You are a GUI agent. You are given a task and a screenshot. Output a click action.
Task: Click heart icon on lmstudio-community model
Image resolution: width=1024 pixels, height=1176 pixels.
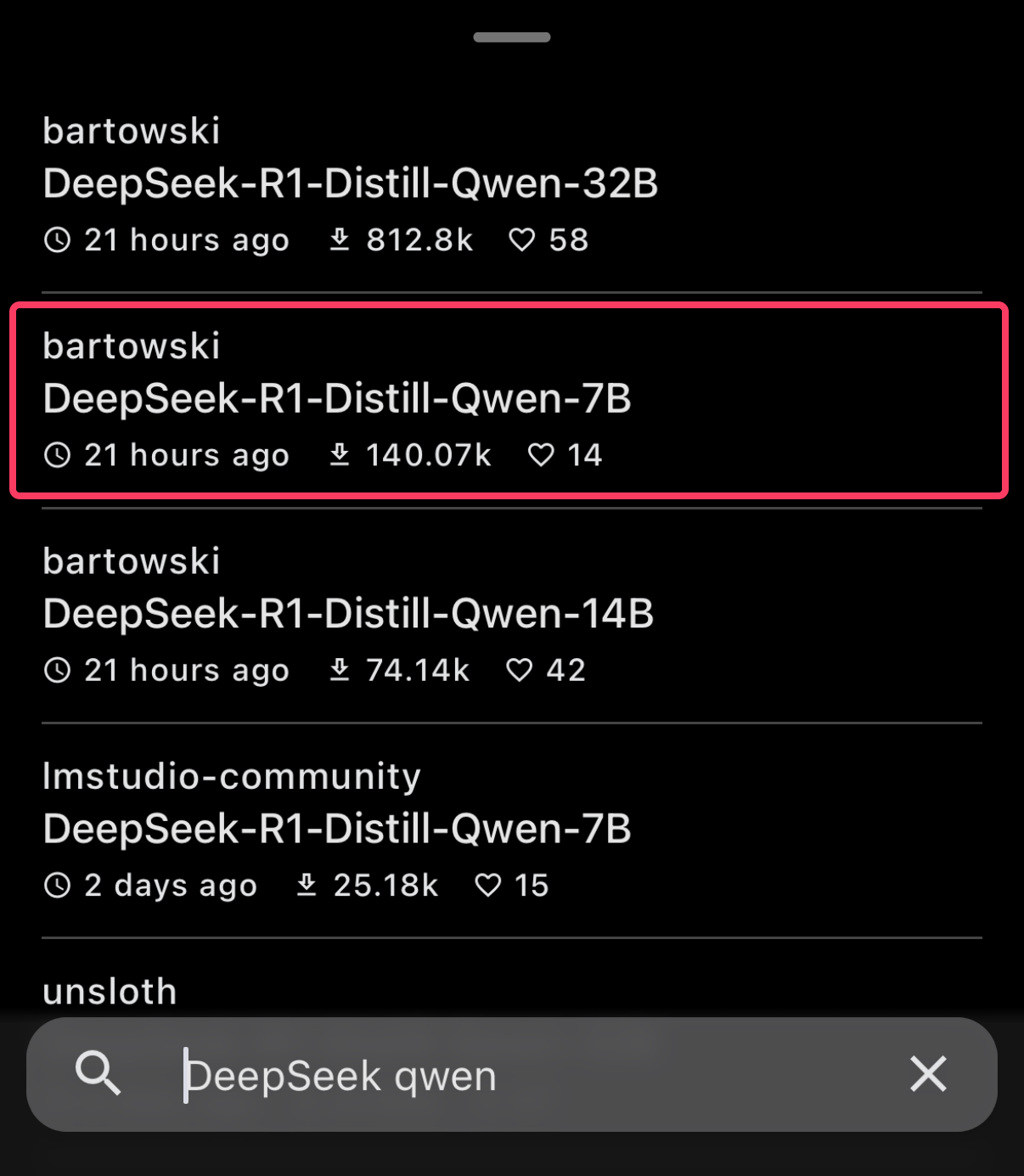coord(487,886)
